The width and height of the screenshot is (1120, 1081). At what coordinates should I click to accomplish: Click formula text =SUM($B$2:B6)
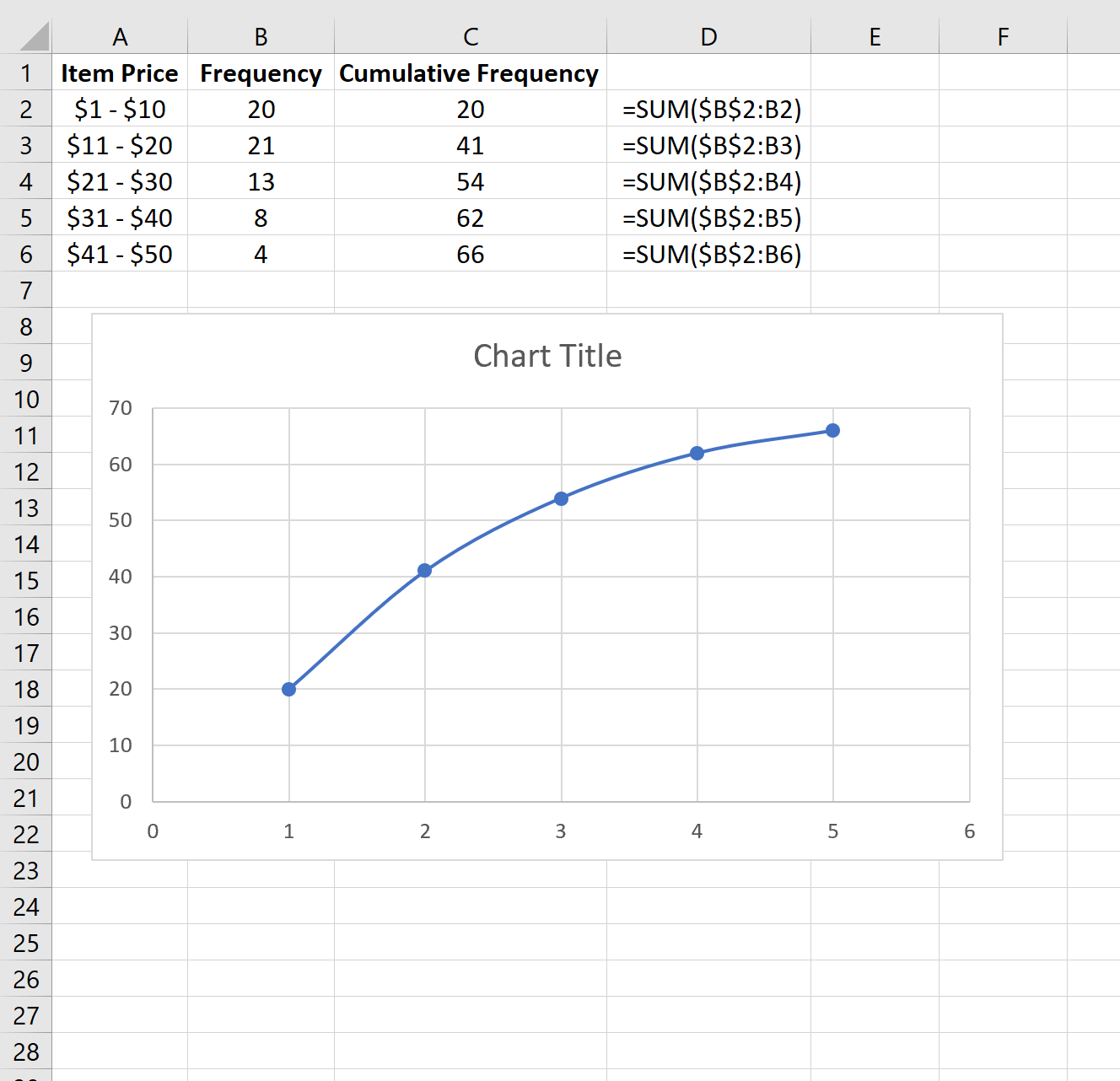[x=712, y=255]
